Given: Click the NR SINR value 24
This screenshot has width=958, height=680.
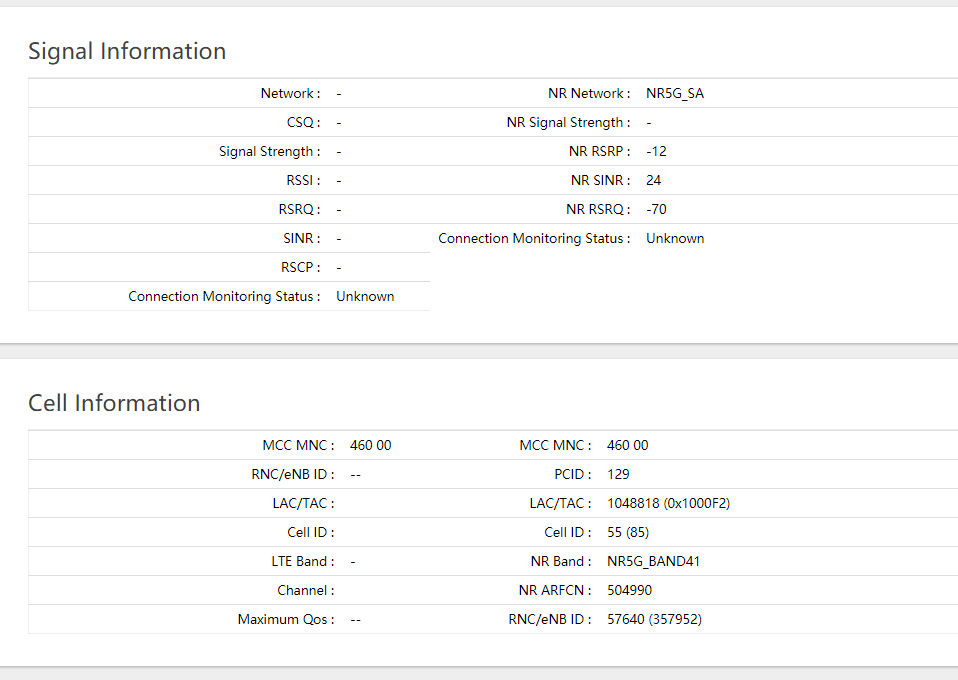Looking at the screenshot, I should [654, 181].
